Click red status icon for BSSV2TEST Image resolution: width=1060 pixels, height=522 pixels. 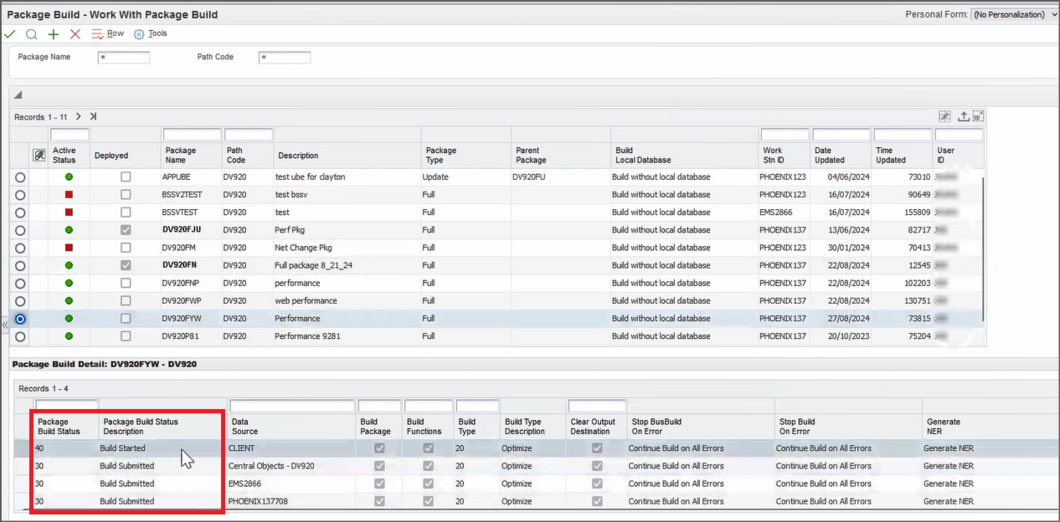pyautogui.click(x=69, y=195)
